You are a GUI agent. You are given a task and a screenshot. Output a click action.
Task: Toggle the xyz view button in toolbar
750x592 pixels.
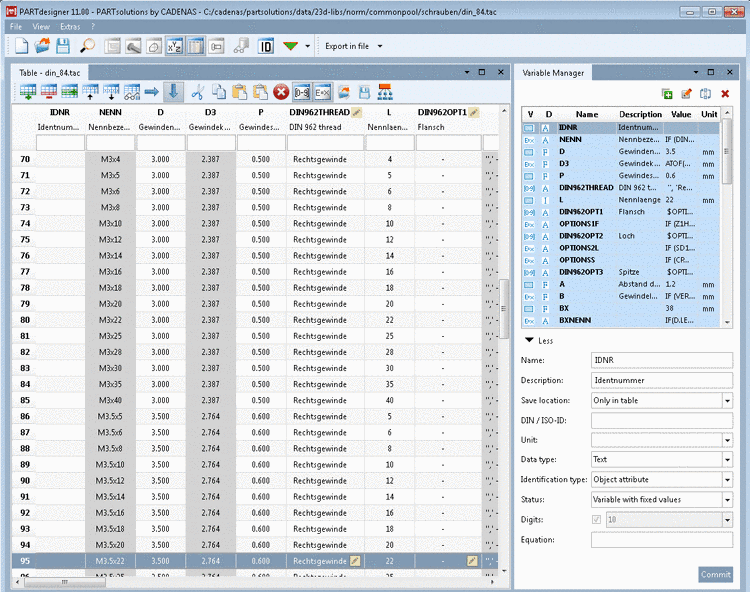174,46
